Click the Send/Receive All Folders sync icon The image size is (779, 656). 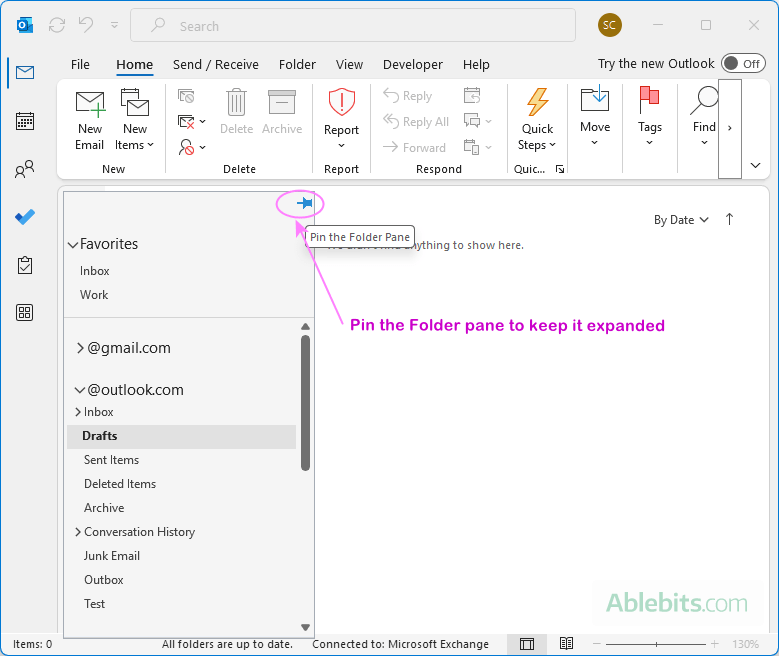[x=57, y=25]
